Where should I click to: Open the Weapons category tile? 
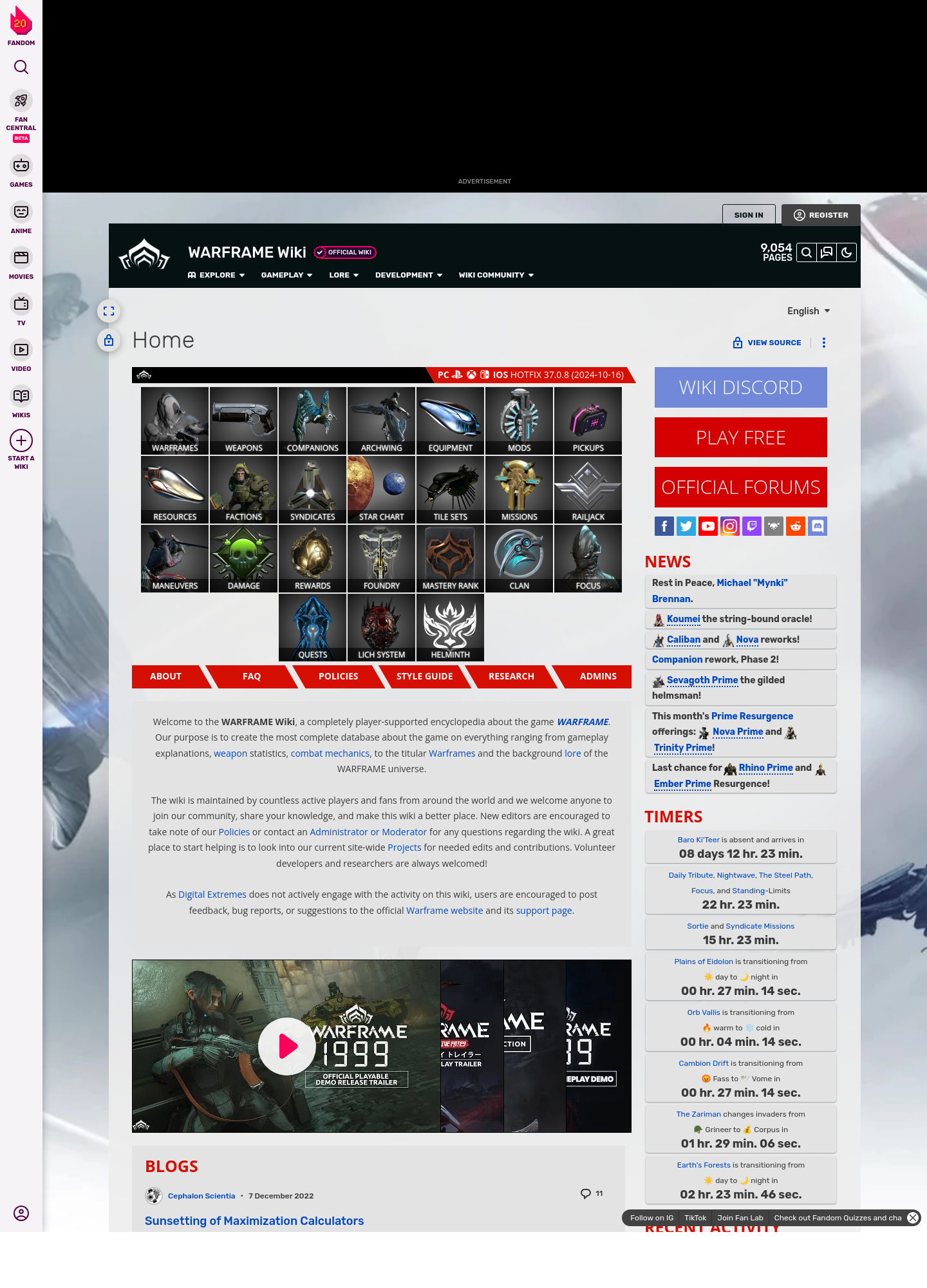click(x=244, y=421)
